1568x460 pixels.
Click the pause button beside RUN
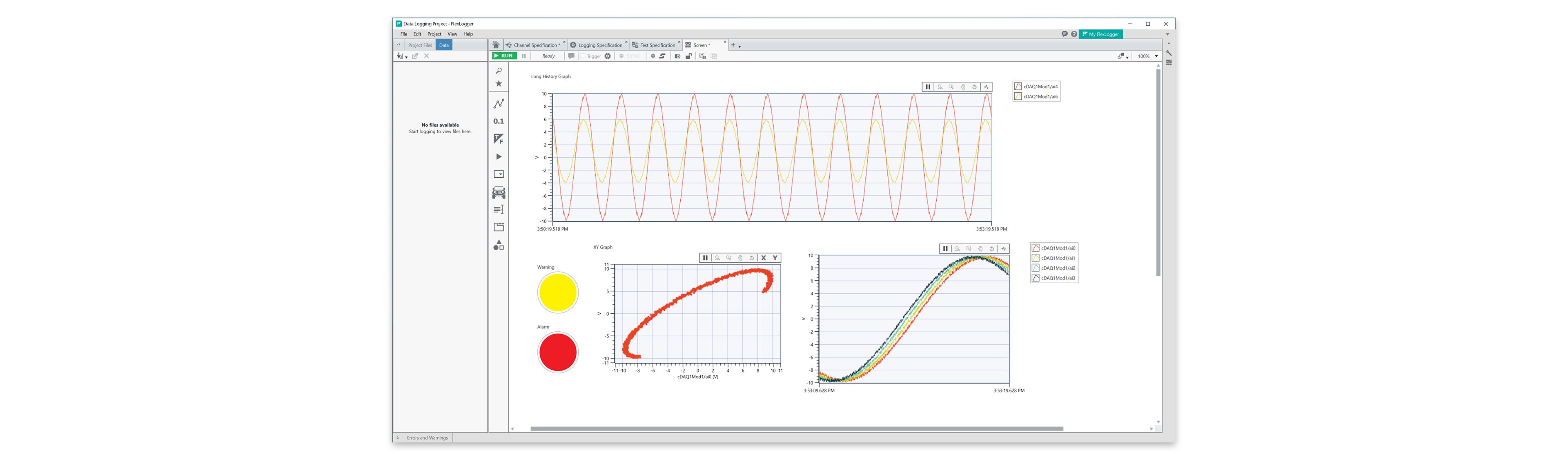click(523, 56)
